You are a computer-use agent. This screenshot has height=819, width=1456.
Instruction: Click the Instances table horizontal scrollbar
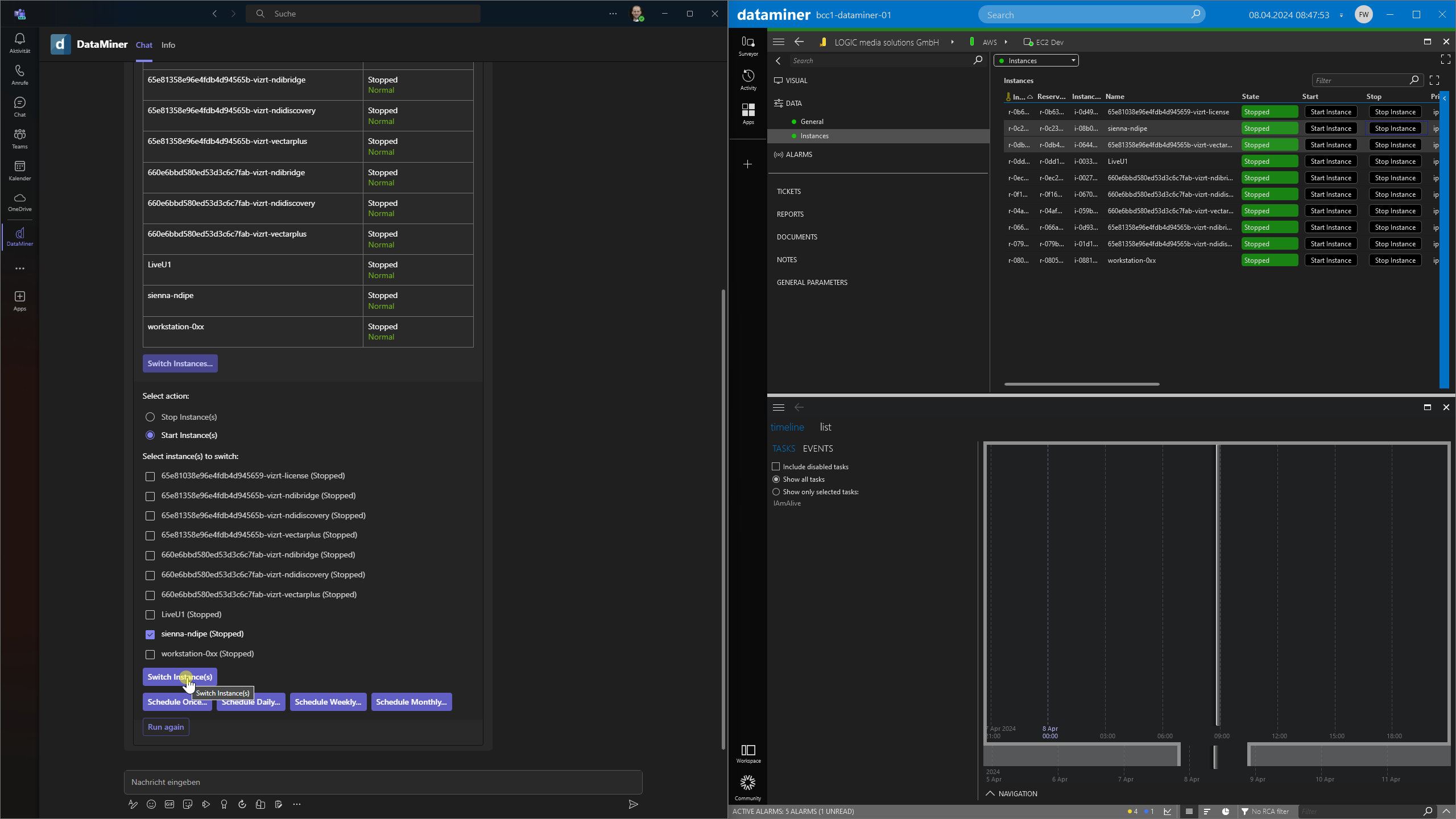[1082, 384]
